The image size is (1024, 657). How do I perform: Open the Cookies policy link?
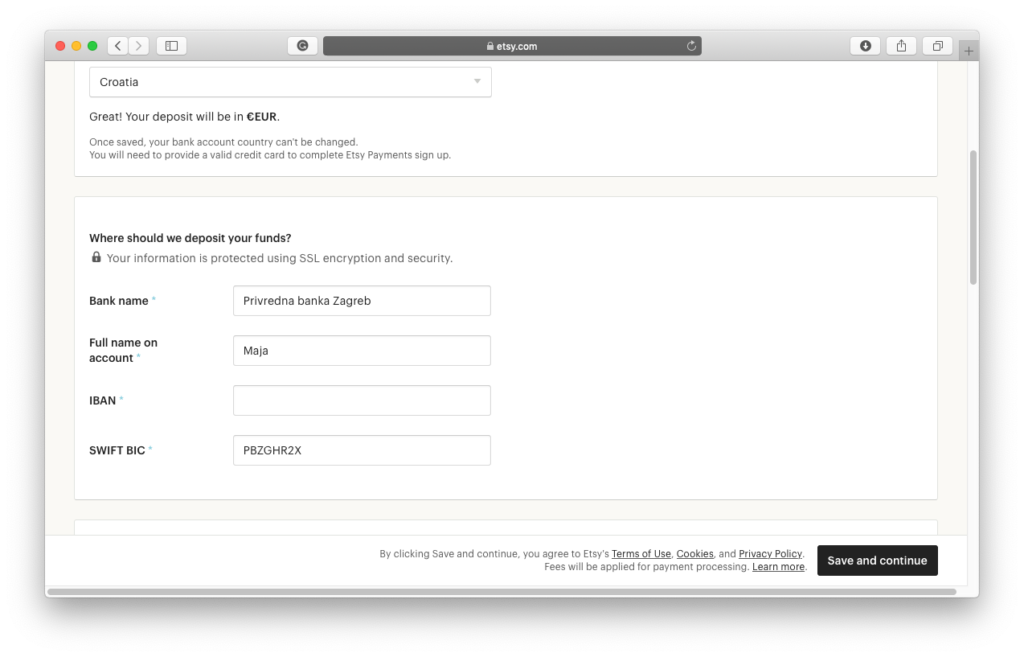694,554
